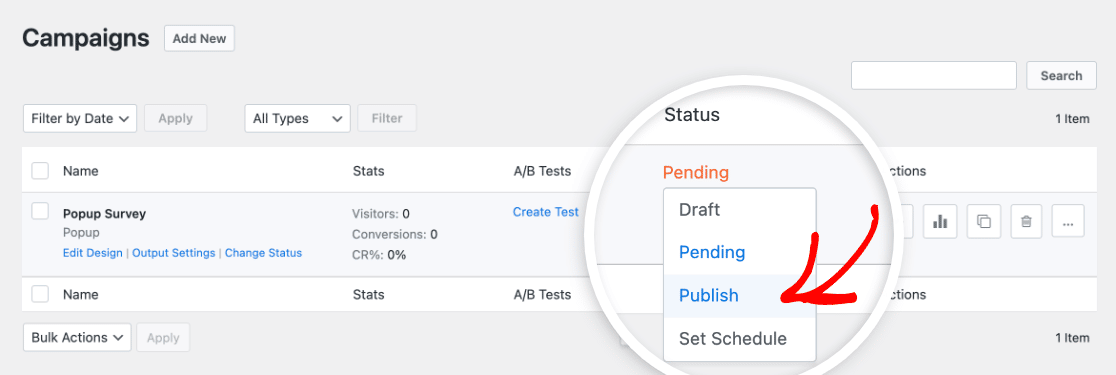Image resolution: width=1116 pixels, height=375 pixels.
Task: Open the Edit Design link
Action: [93, 253]
